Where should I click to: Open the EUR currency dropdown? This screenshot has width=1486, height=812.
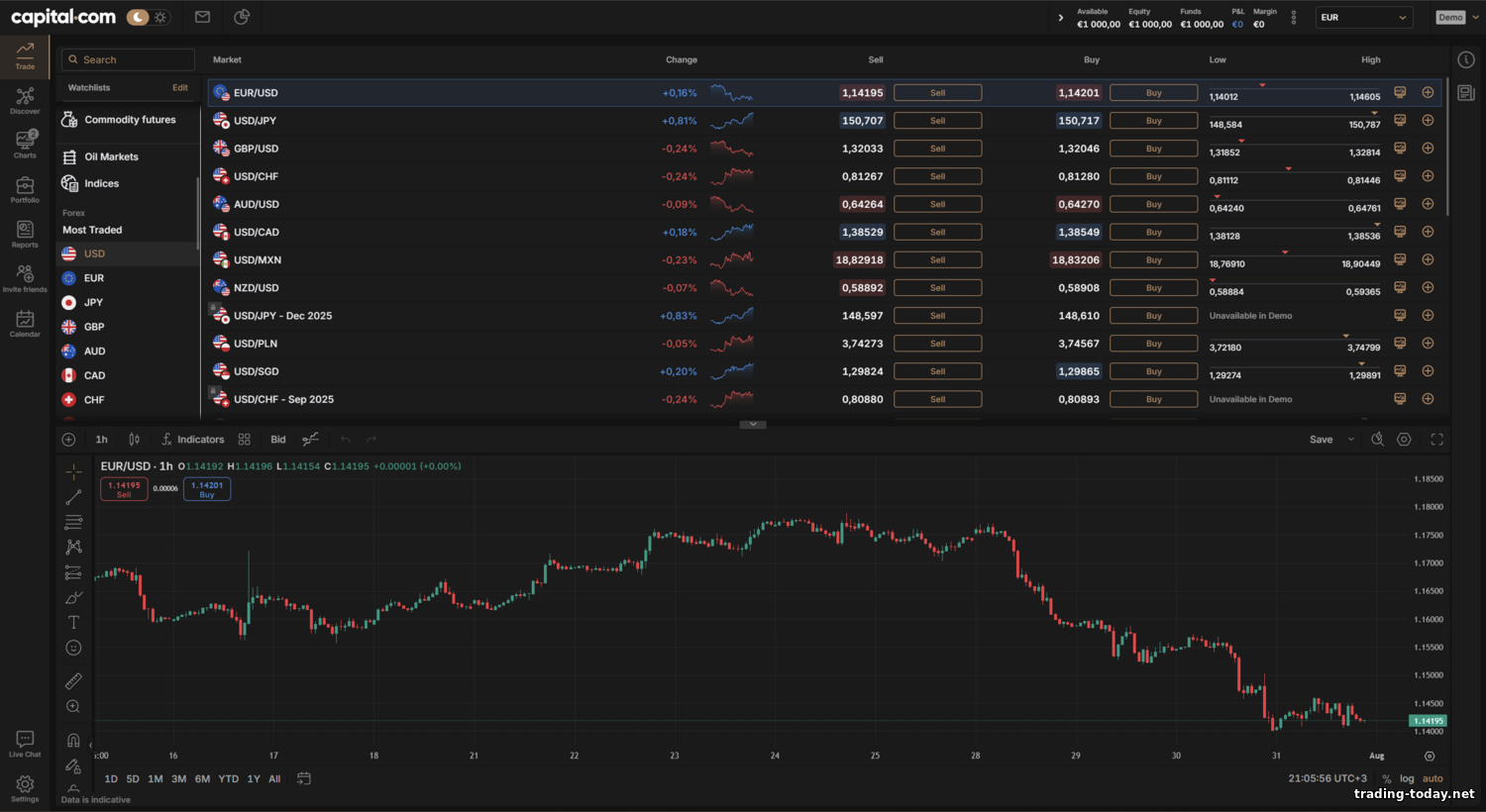click(x=1363, y=17)
